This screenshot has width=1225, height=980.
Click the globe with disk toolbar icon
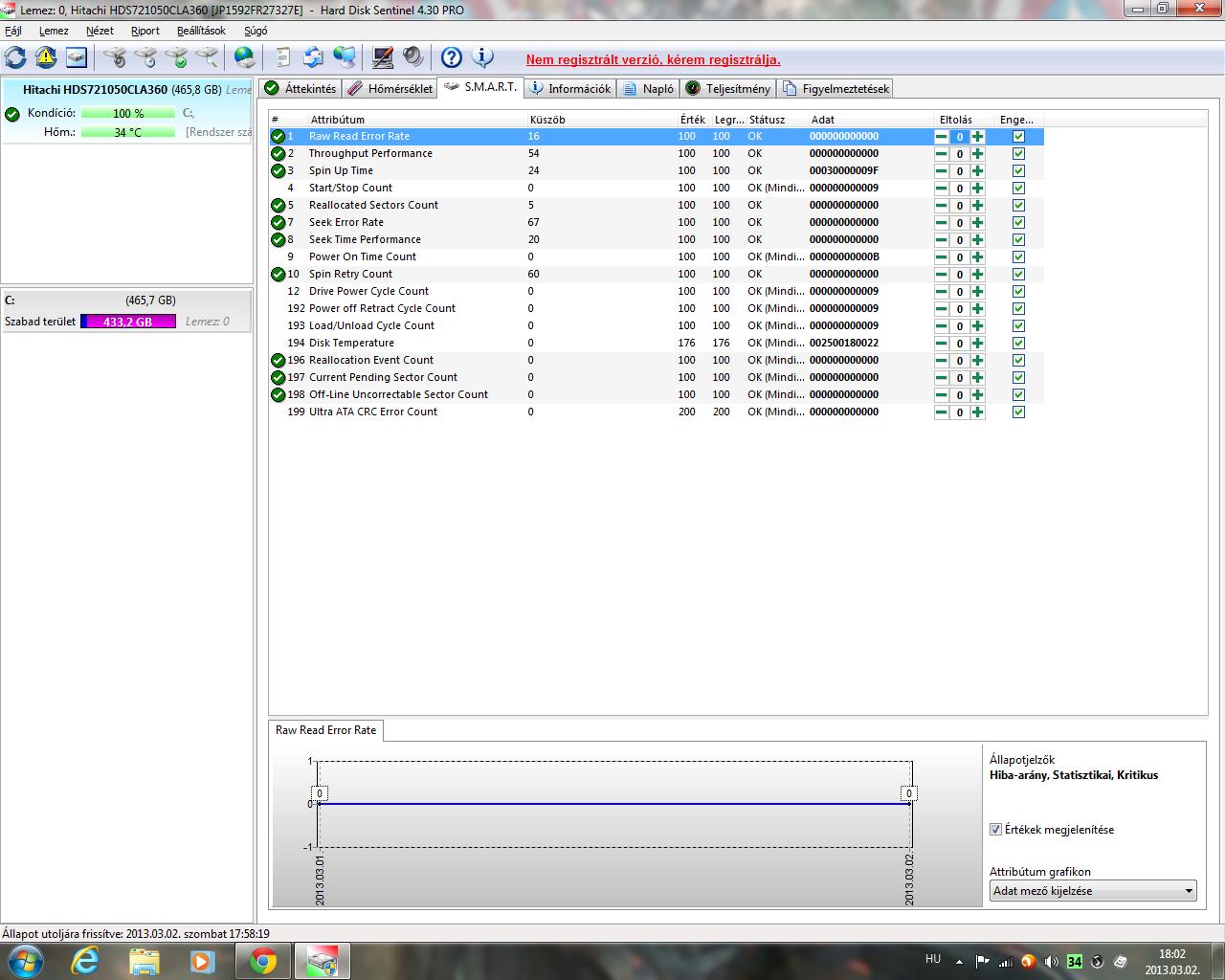[245, 57]
